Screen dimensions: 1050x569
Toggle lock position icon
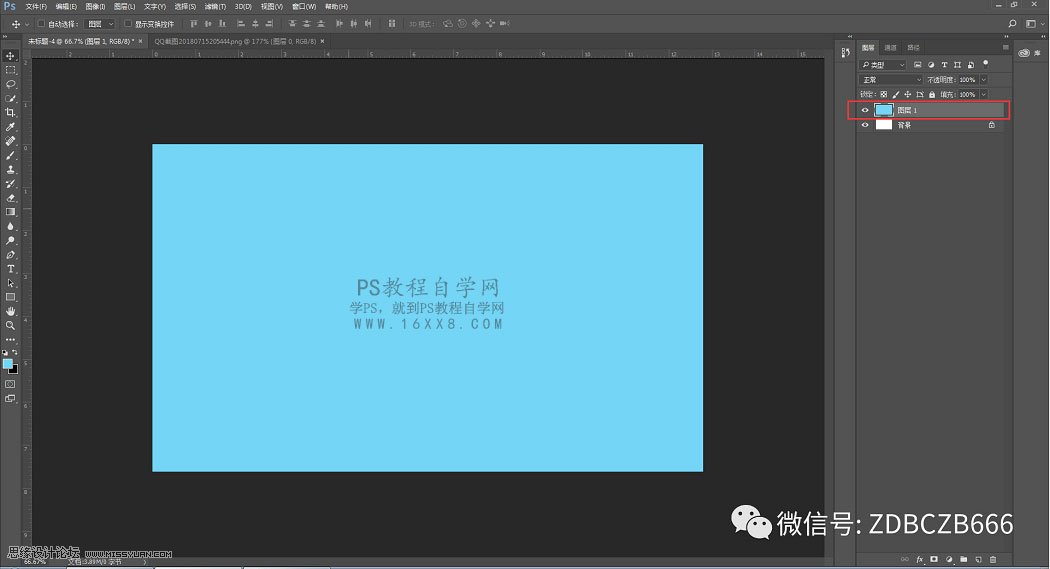click(x=907, y=94)
